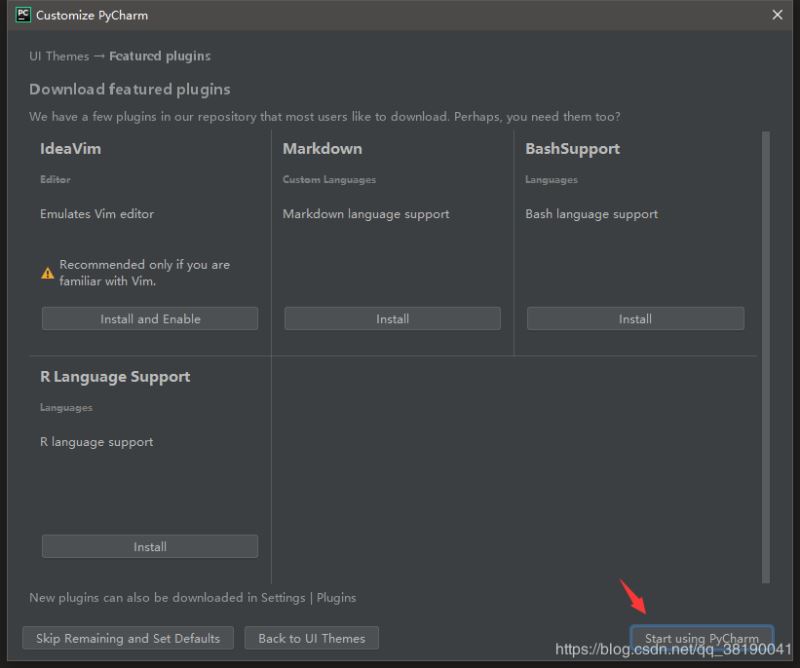Click the PyCharm logo in title bar
This screenshot has height=668, width=800.
[x=23, y=15]
